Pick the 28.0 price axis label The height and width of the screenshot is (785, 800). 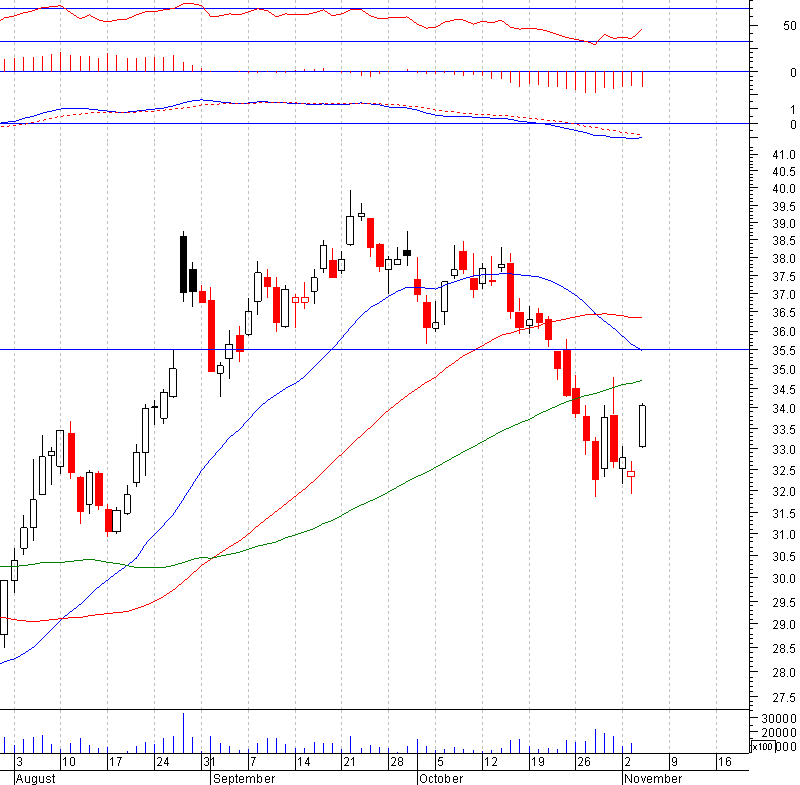point(784,673)
